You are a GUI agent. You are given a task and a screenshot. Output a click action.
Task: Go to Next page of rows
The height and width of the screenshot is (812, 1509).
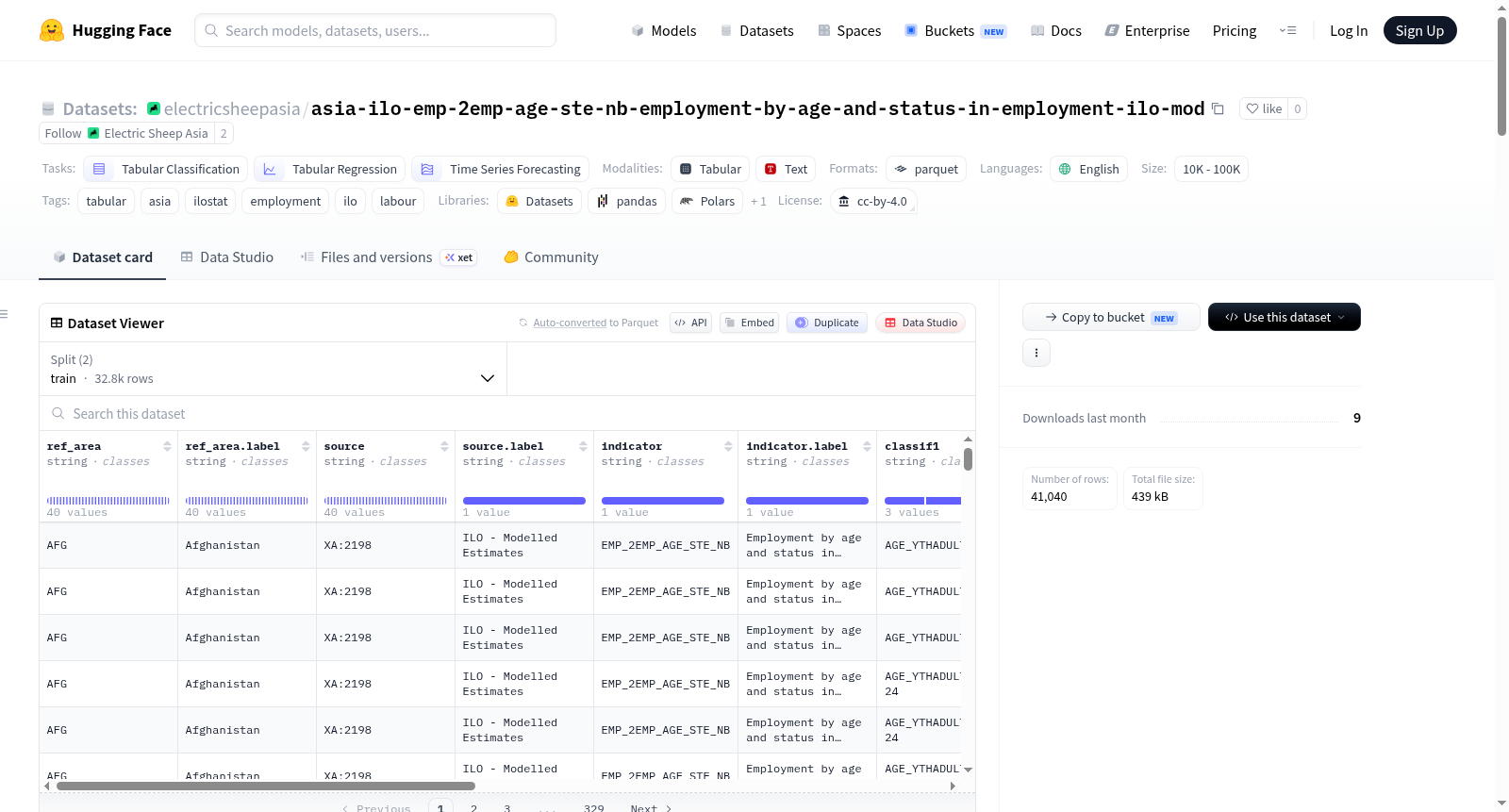pos(651,808)
